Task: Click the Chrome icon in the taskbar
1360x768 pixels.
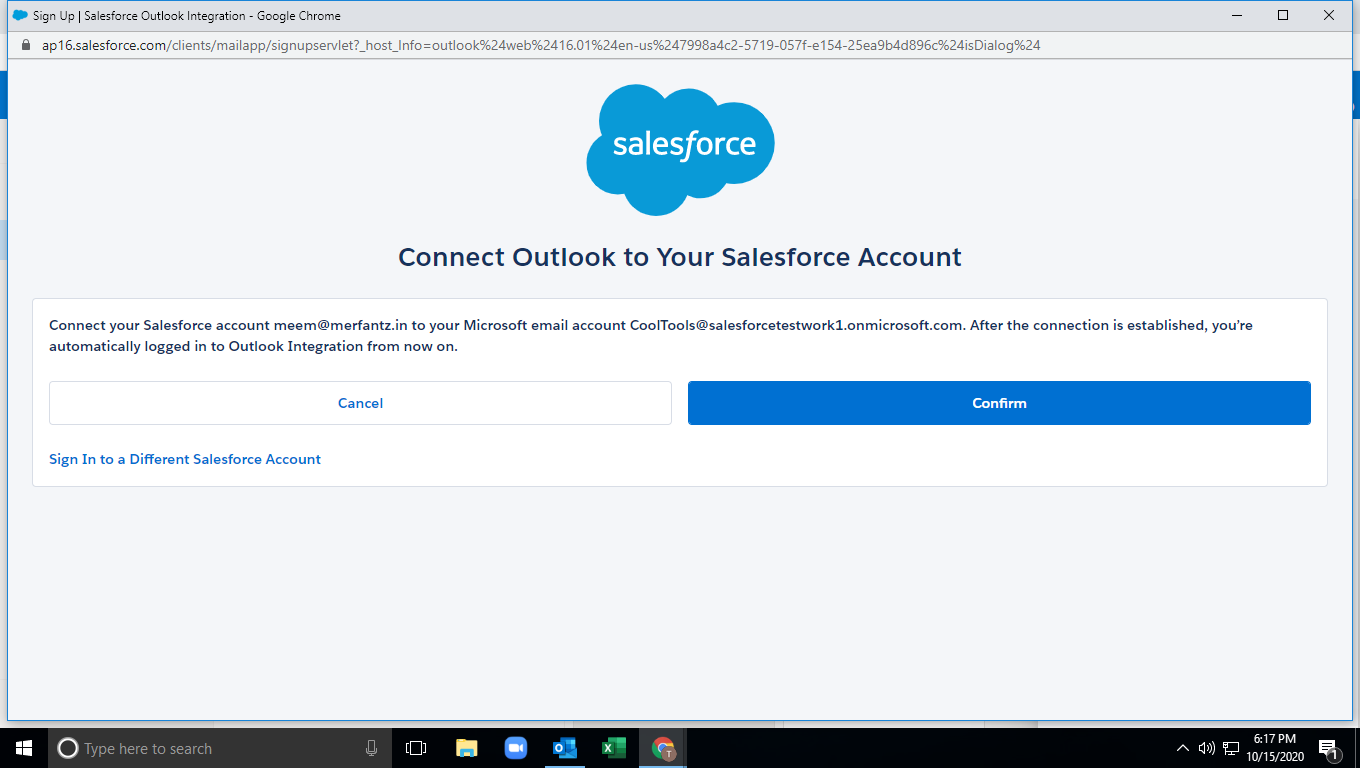Action: pos(663,748)
